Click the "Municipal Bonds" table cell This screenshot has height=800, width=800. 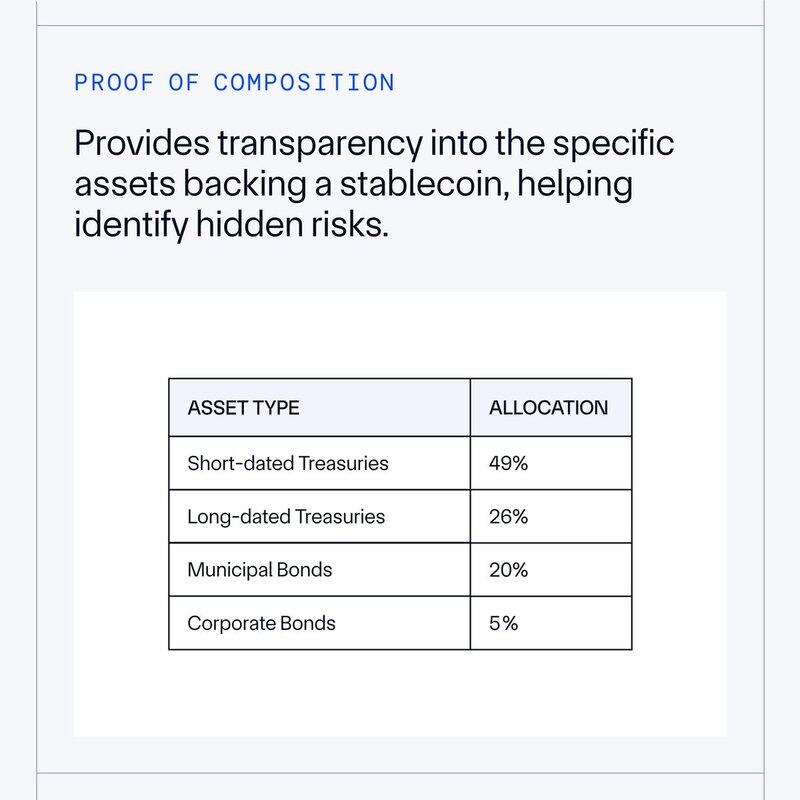click(260, 570)
